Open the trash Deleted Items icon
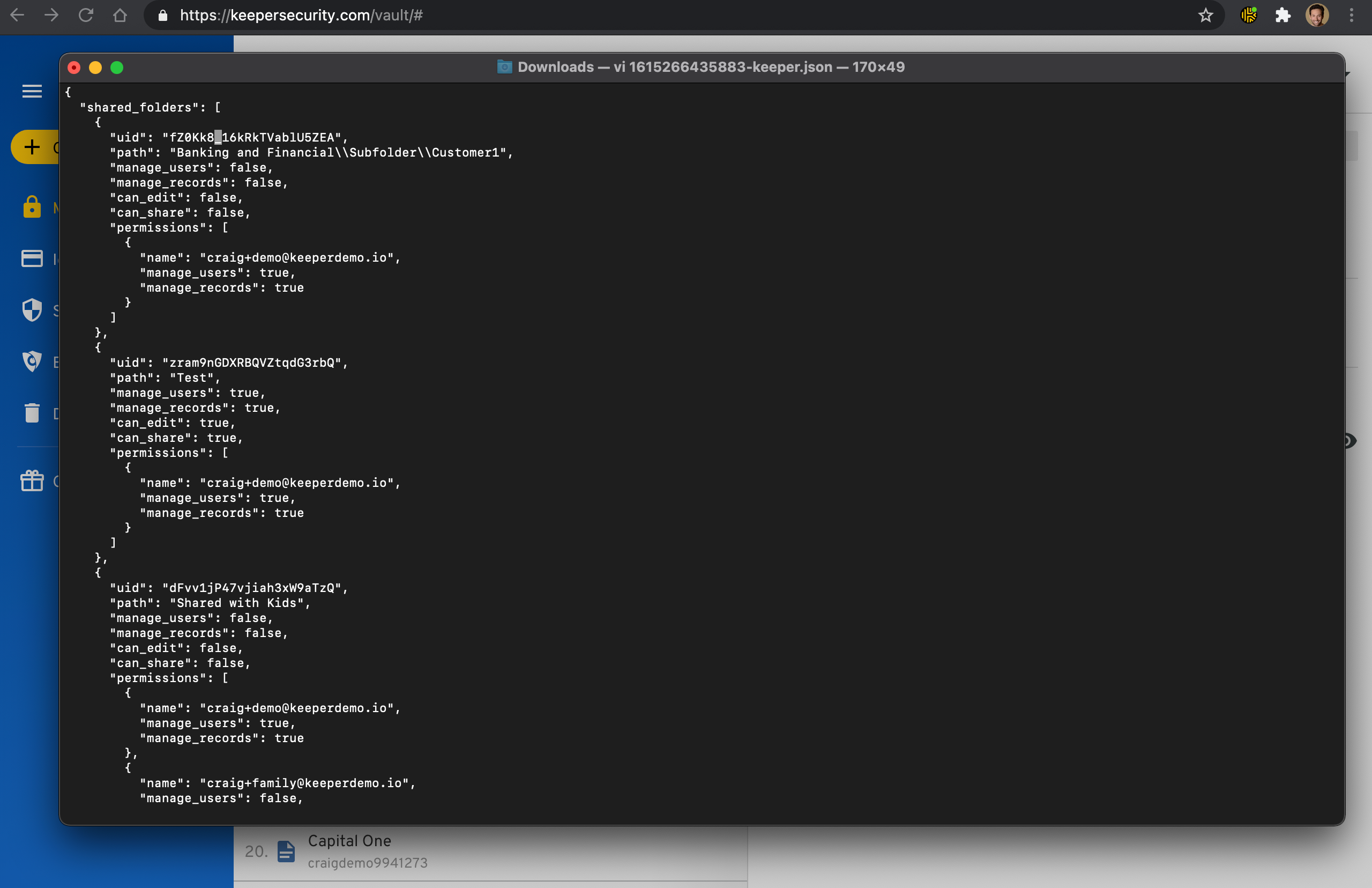Viewport: 1372px width, 888px height. [32, 413]
